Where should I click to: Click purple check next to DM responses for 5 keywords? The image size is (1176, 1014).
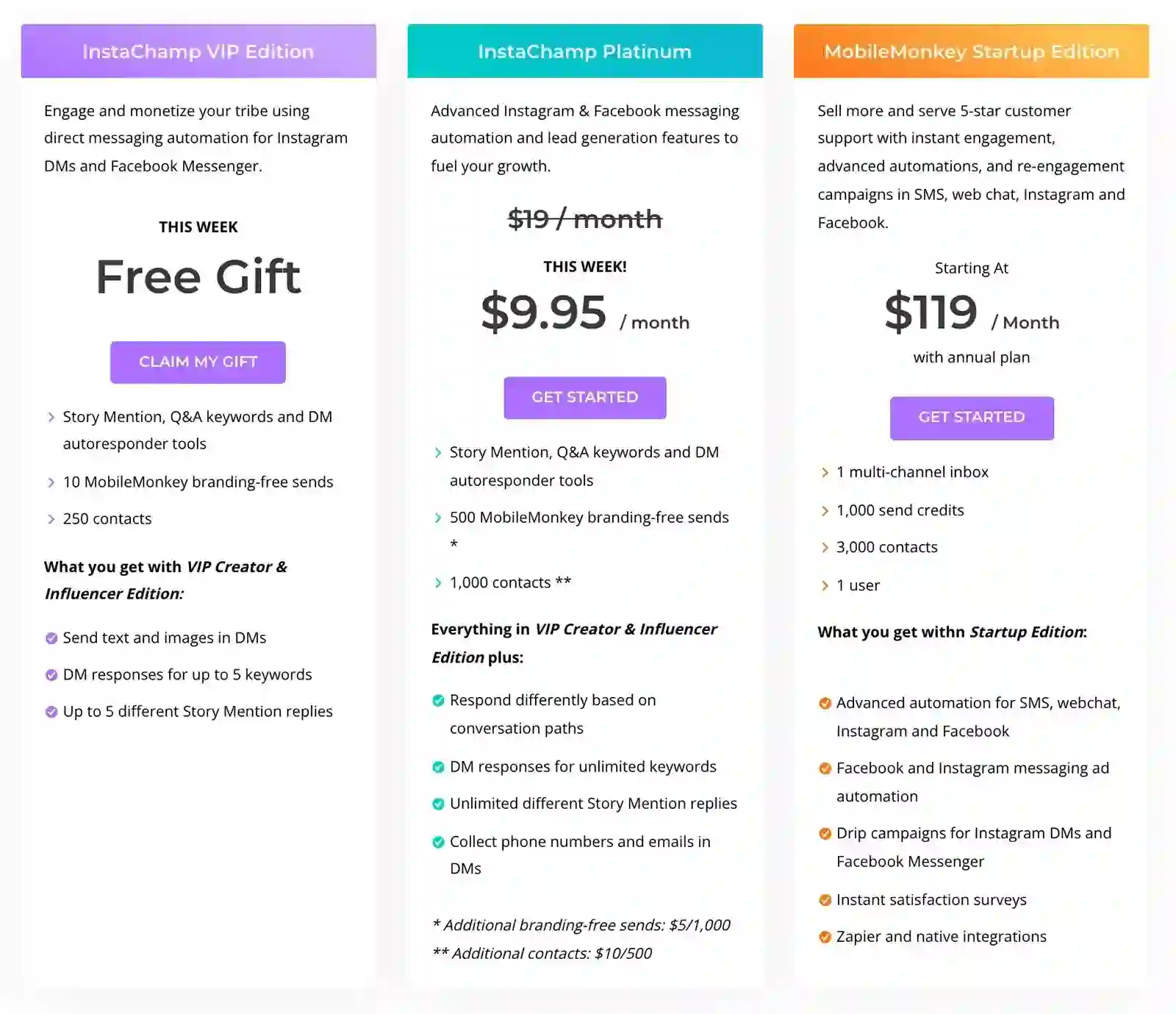point(51,675)
